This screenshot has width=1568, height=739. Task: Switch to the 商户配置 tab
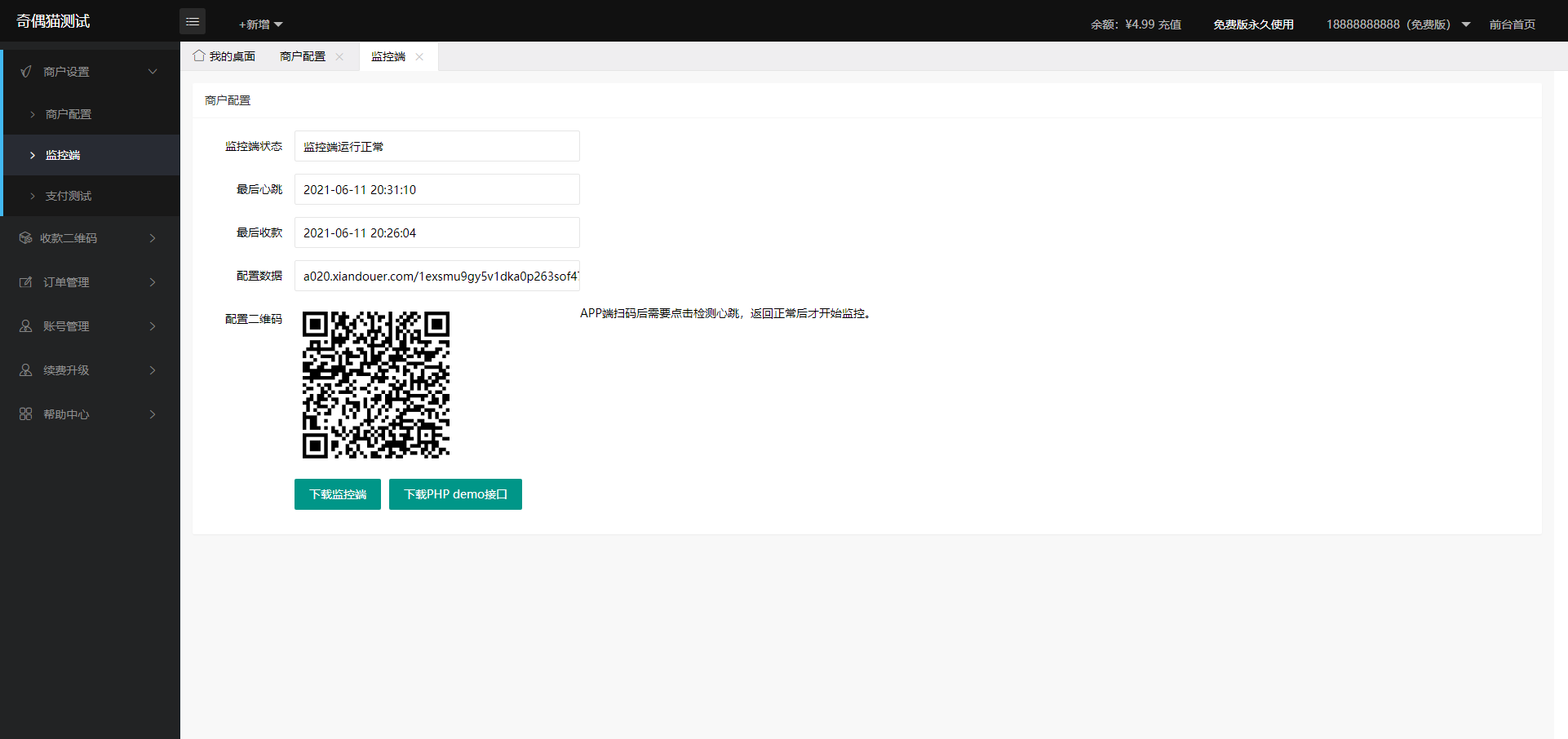pos(303,56)
